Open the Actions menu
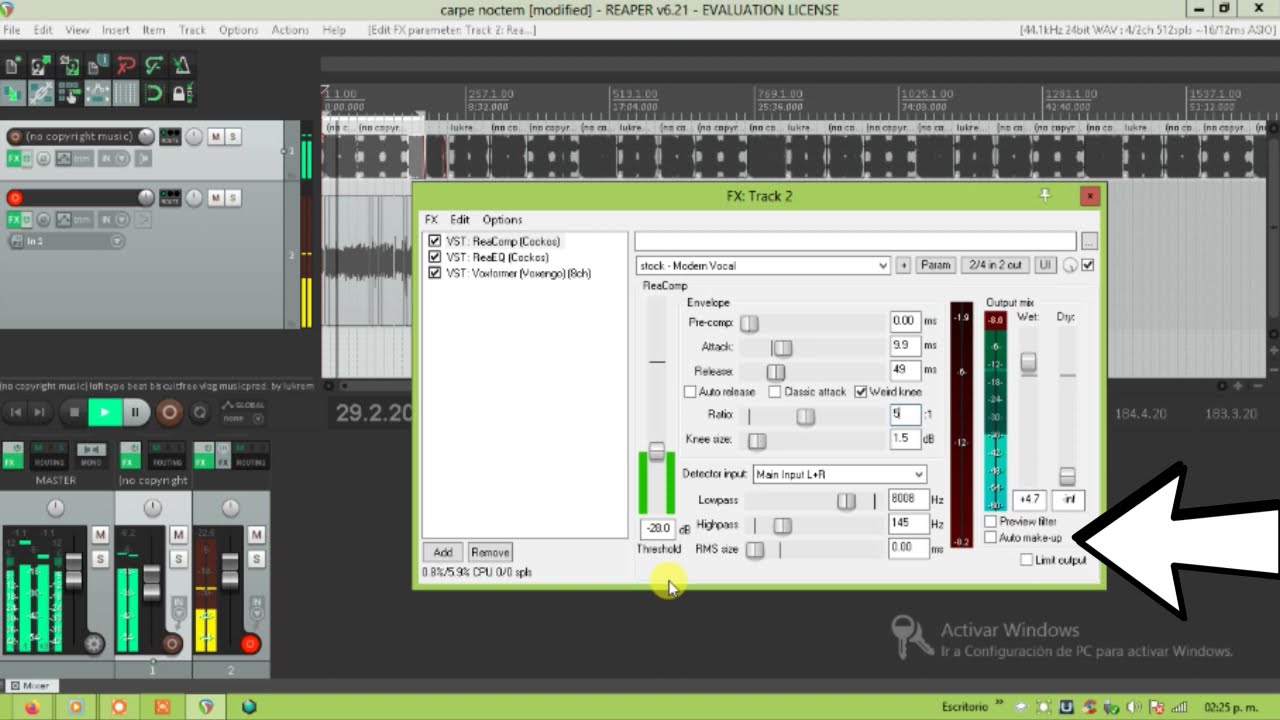1280x720 pixels. click(290, 30)
